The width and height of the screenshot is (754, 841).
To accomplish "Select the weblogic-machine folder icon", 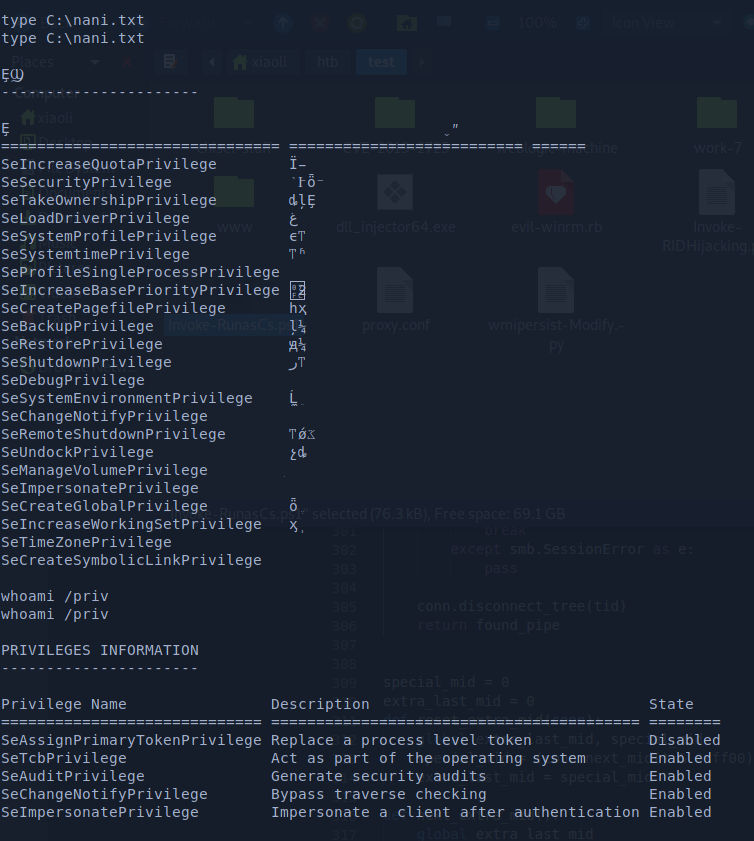I will click(x=556, y=113).
